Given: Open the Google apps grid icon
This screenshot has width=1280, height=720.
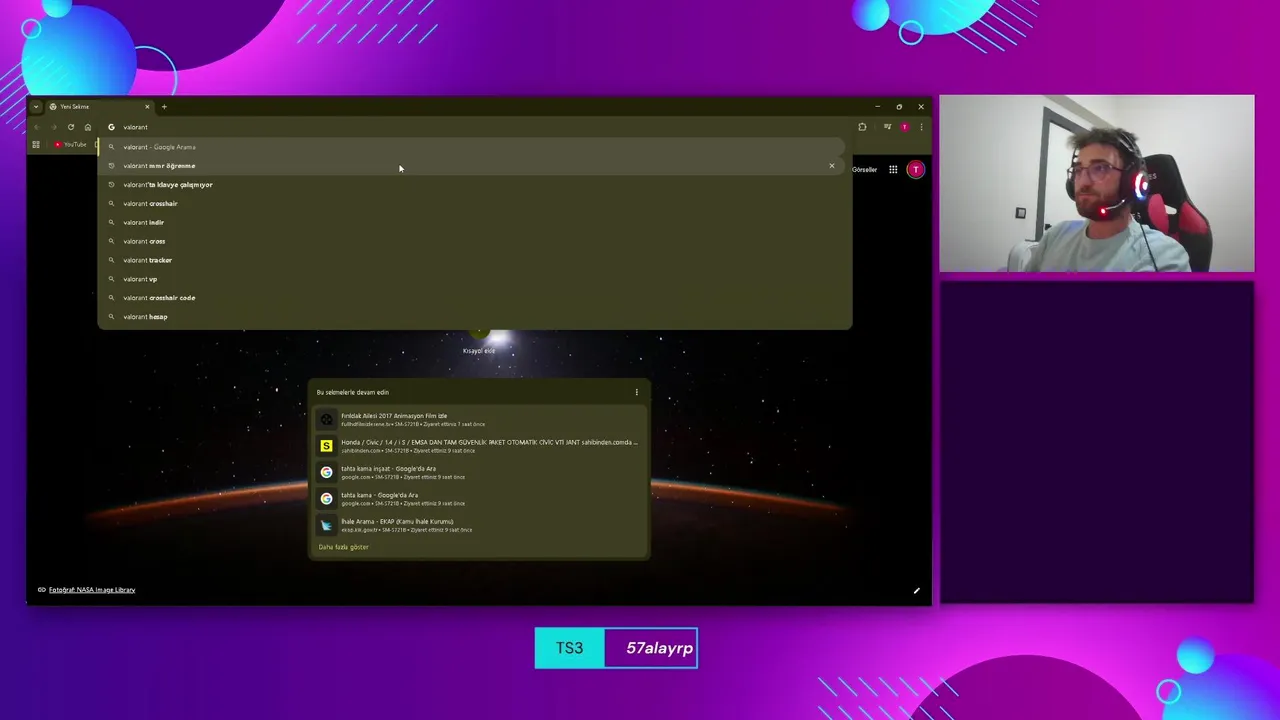Looking at the screenshot, I should (x=893, y=170).
